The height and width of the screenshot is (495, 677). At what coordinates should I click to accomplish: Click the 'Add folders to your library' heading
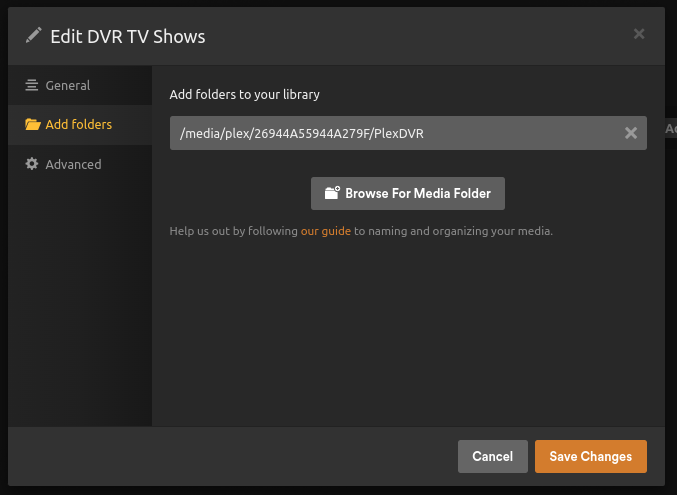pyautogui.click(x=244, y=95)
